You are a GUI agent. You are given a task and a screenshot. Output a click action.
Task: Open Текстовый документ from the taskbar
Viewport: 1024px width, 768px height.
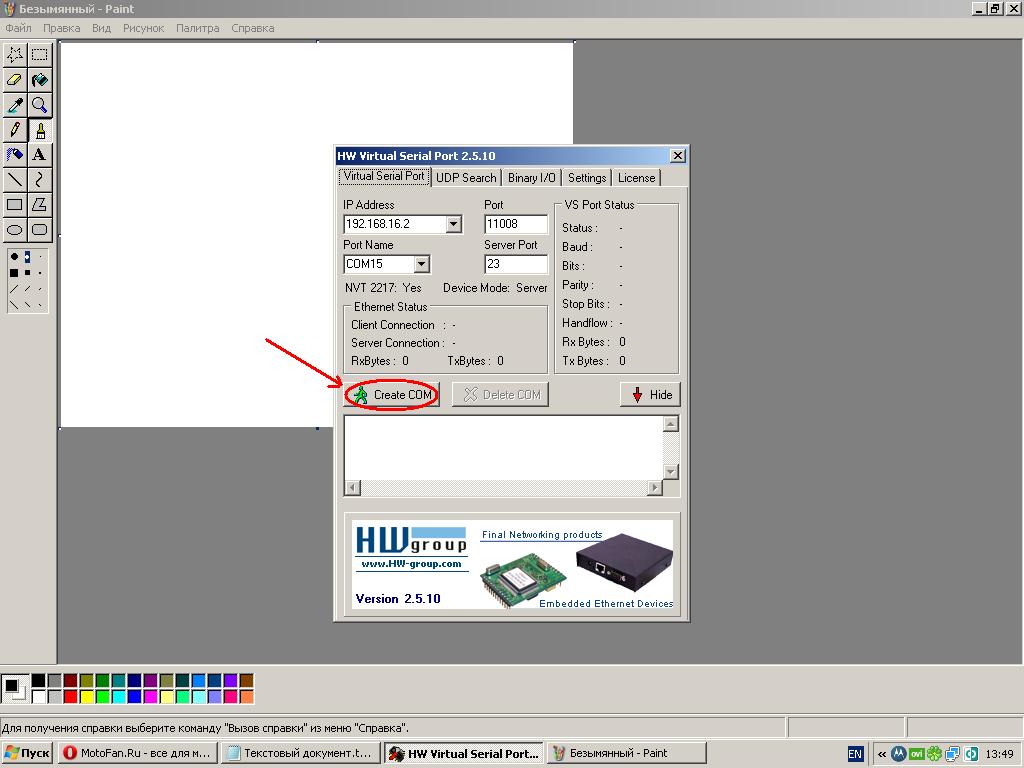[300, 753]
